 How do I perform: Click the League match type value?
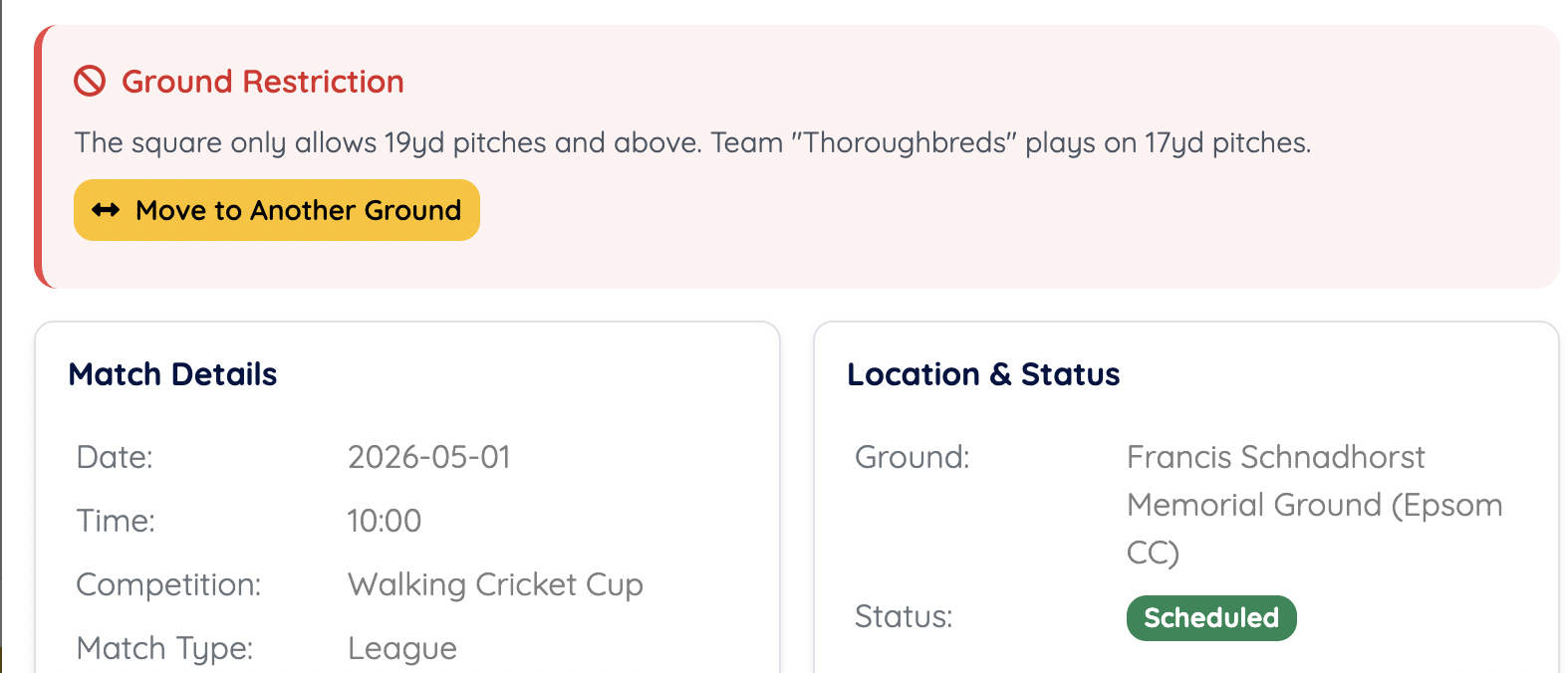click(402, 647)
